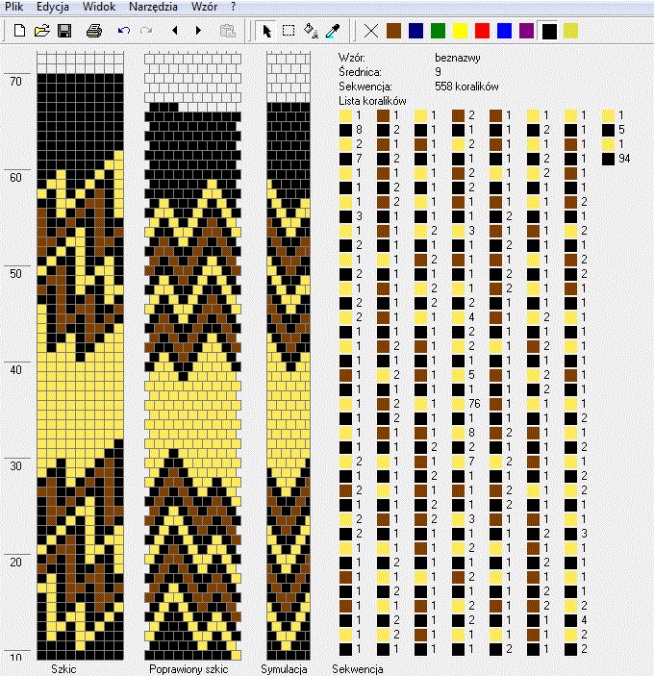Click the left black arrow to shift the pattern
The height and width of the screenshot is (676, 654).
click(x=175, y=31)
